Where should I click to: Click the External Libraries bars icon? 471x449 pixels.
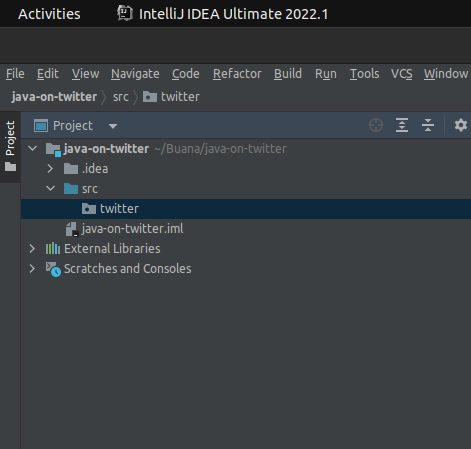pyautogui.click(x=53, y=249)
